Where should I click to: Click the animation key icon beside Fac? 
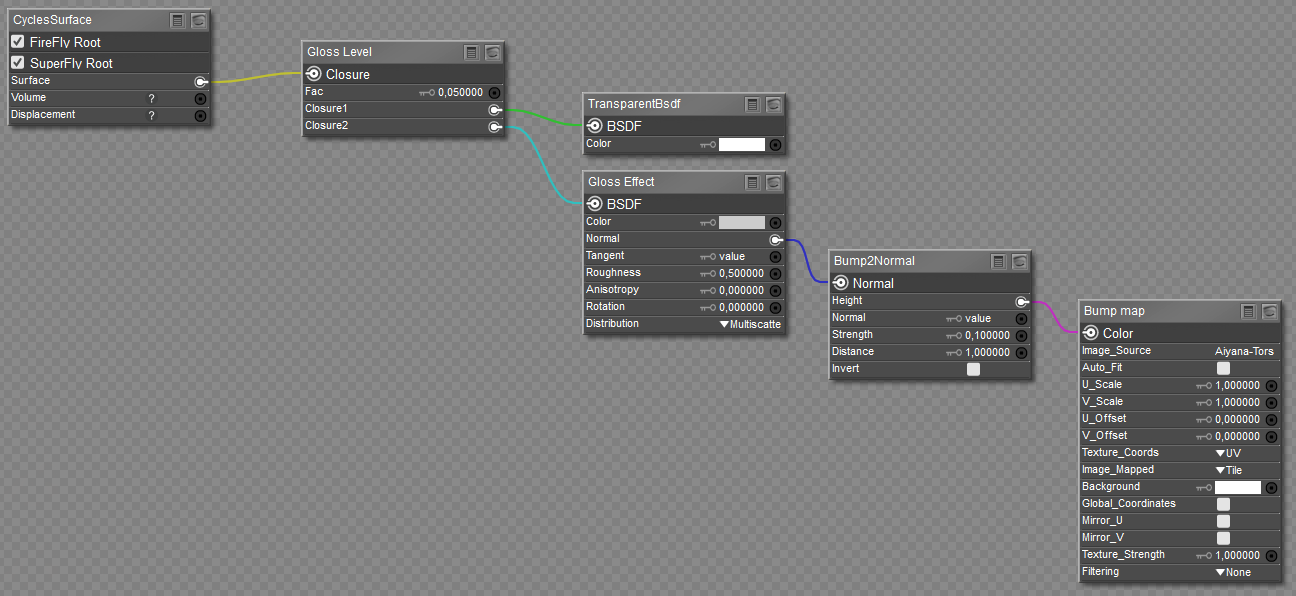tap(427, 92)
